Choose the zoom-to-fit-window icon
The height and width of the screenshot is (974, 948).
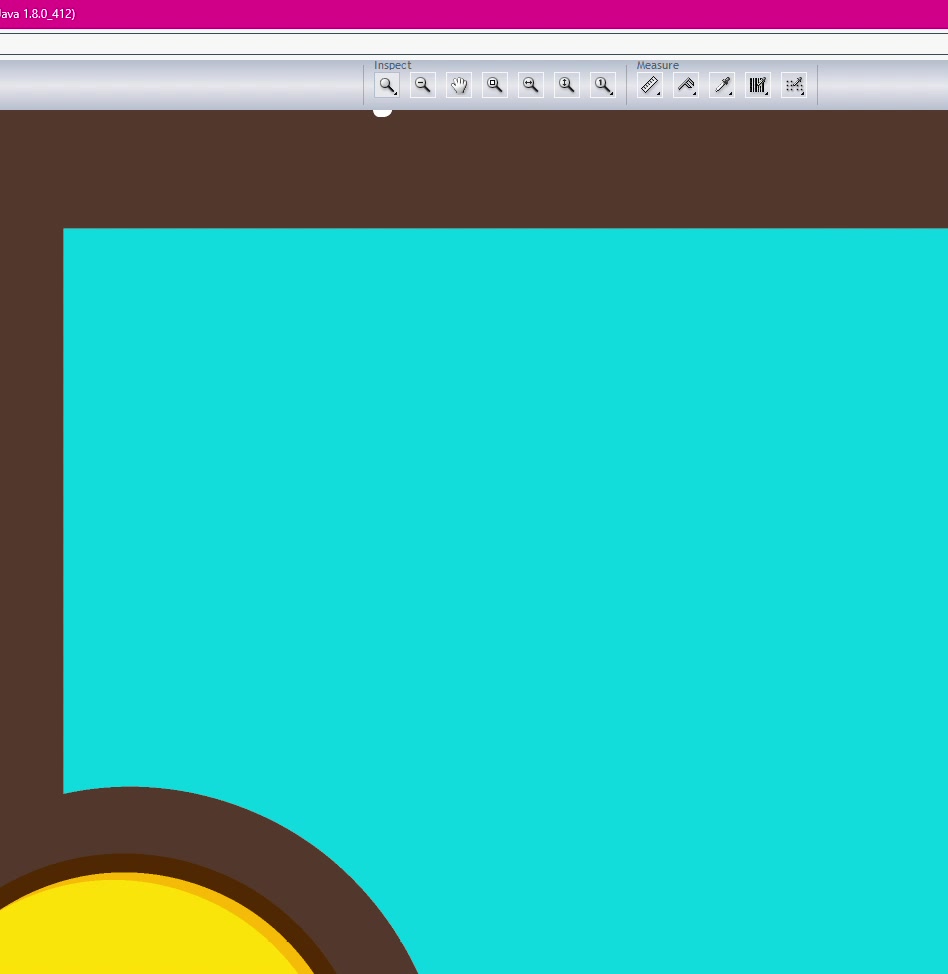tap(494, 85)
